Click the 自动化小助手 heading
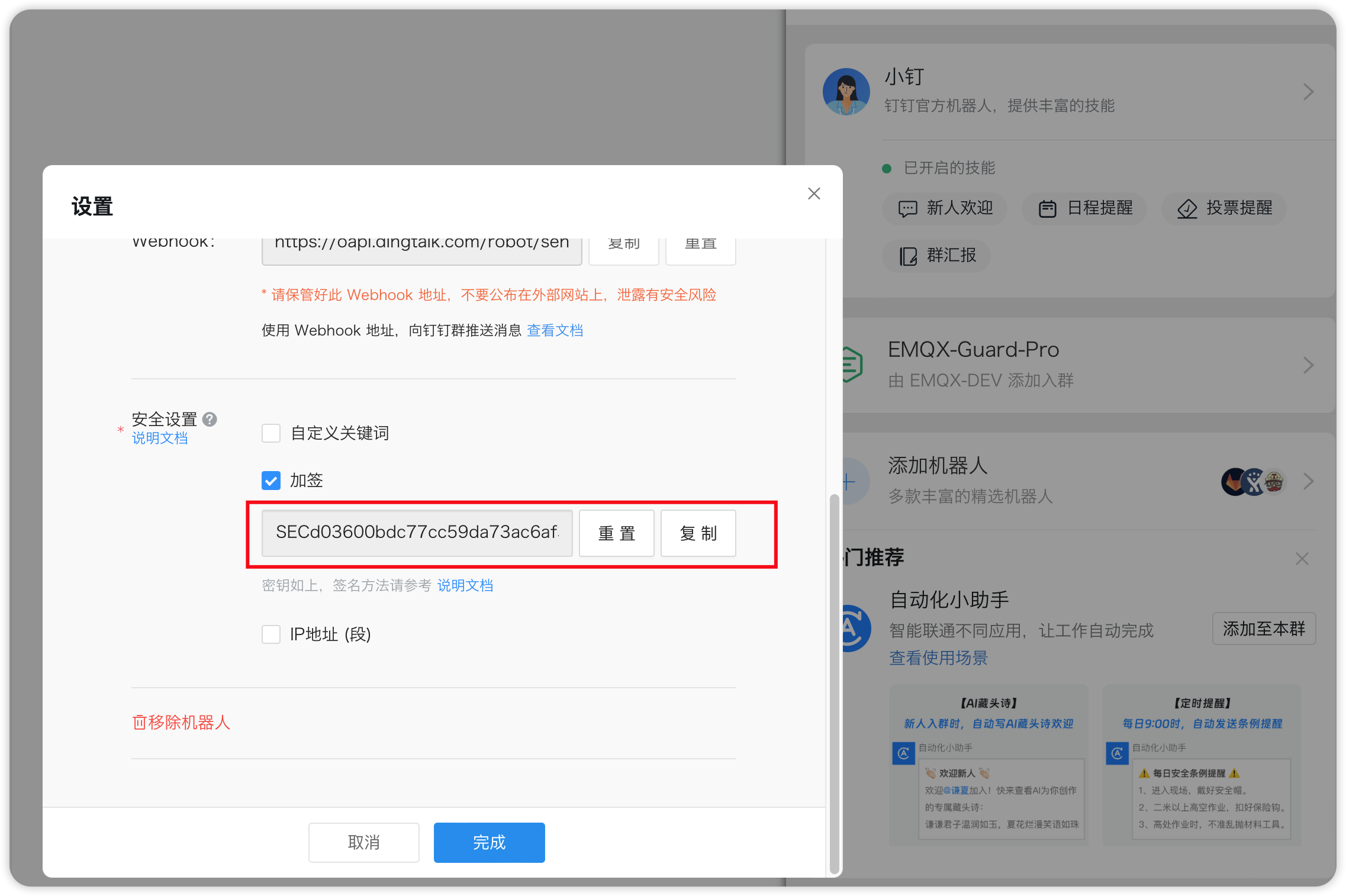This screenshot has width=1346, height=896. point(949,600)
